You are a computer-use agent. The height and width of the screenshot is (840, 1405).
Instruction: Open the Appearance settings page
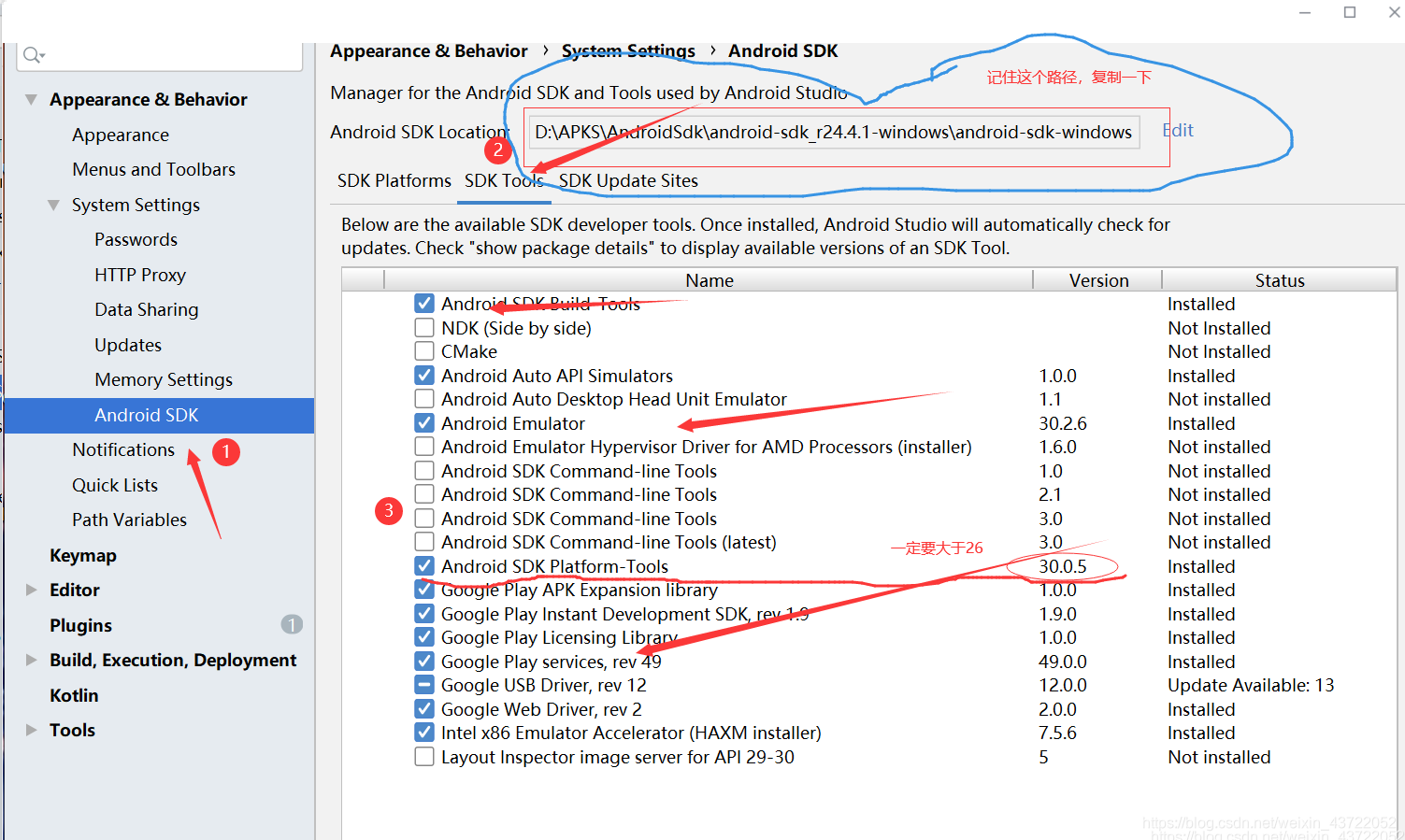point(121,135)
